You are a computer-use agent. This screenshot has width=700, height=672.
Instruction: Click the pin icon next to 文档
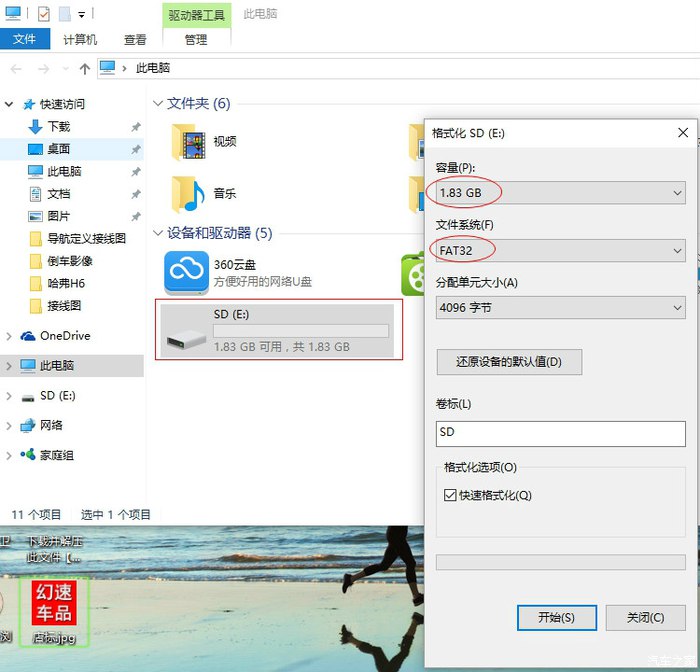point(136,194)
